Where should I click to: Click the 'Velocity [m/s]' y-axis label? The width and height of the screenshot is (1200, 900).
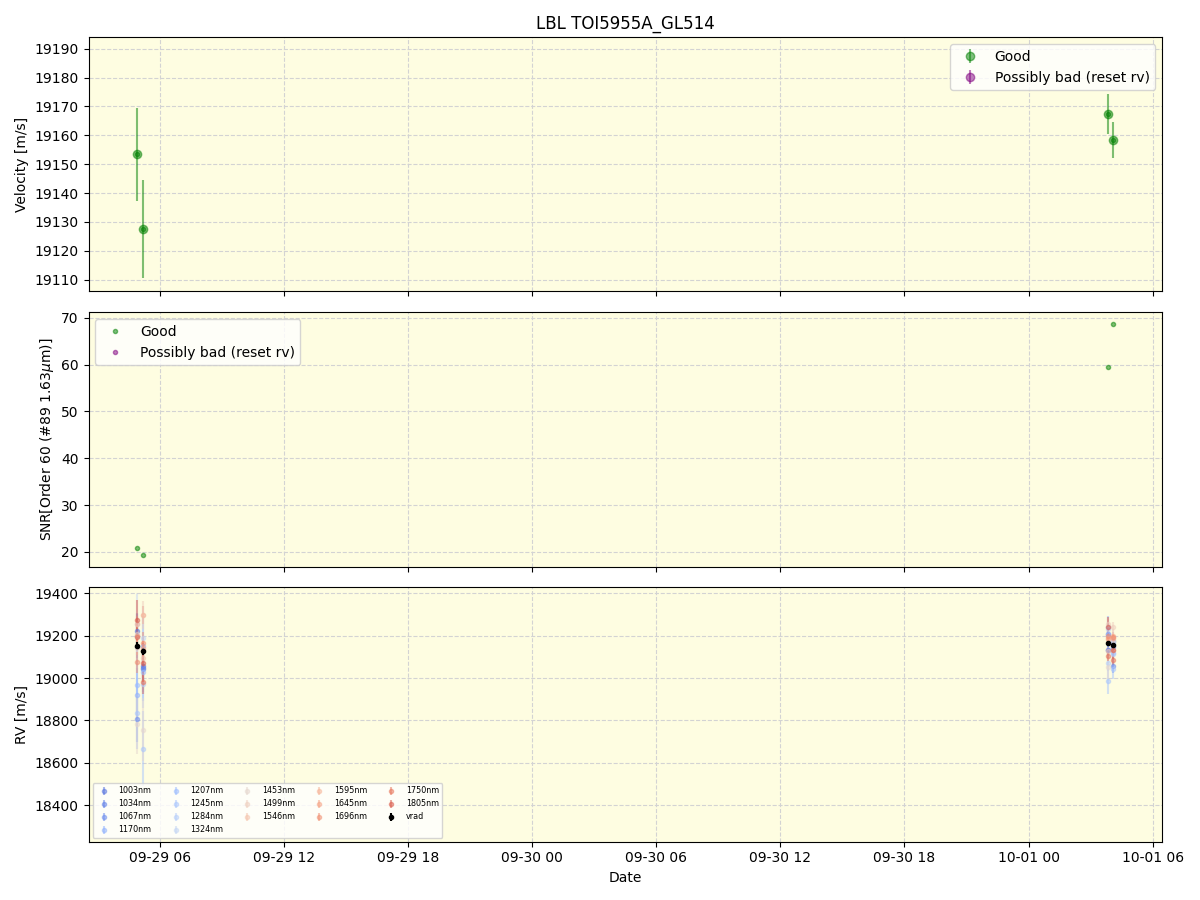point(21,165)
